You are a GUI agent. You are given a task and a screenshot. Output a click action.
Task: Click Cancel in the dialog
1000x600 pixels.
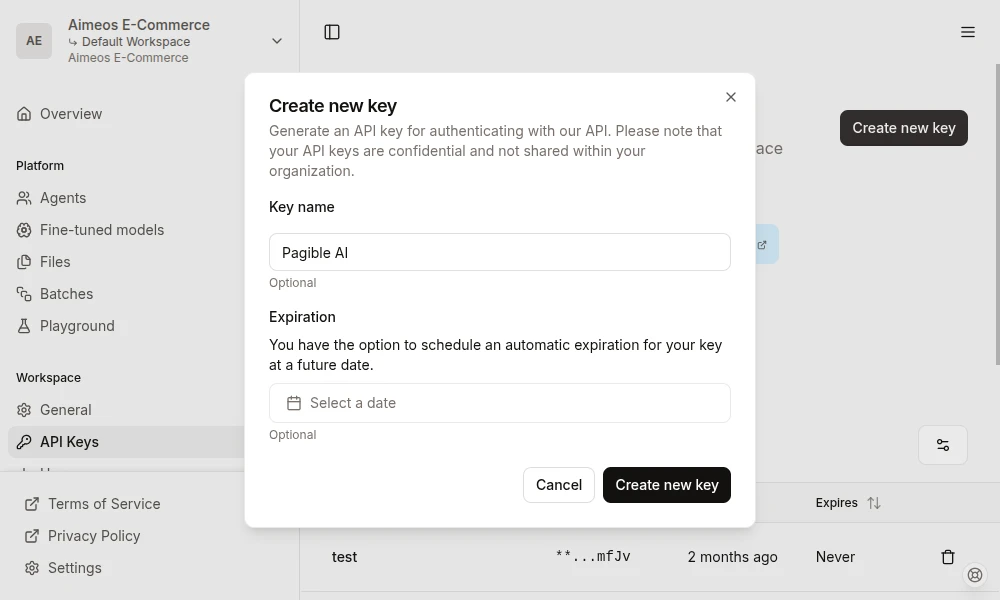pyautogui.click(x=558, y=485)
